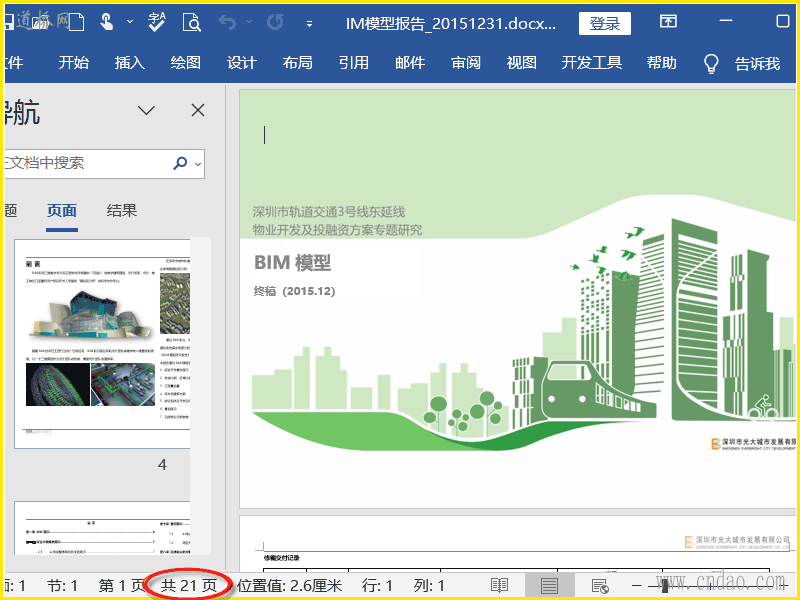This screenshot has width=800, height=600.
Task: Click zoom out minus button
Action: click(x=636, y=586)
